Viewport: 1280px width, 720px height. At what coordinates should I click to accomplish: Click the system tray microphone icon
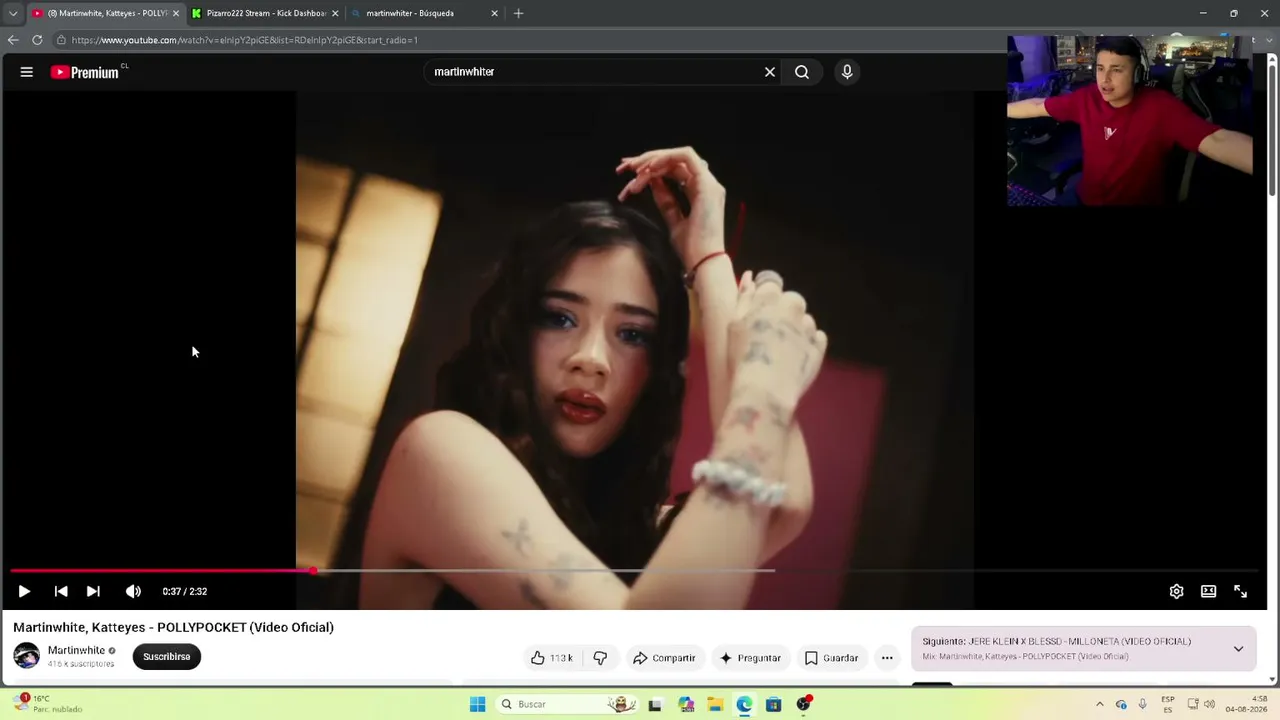(x=1142, y=704)
